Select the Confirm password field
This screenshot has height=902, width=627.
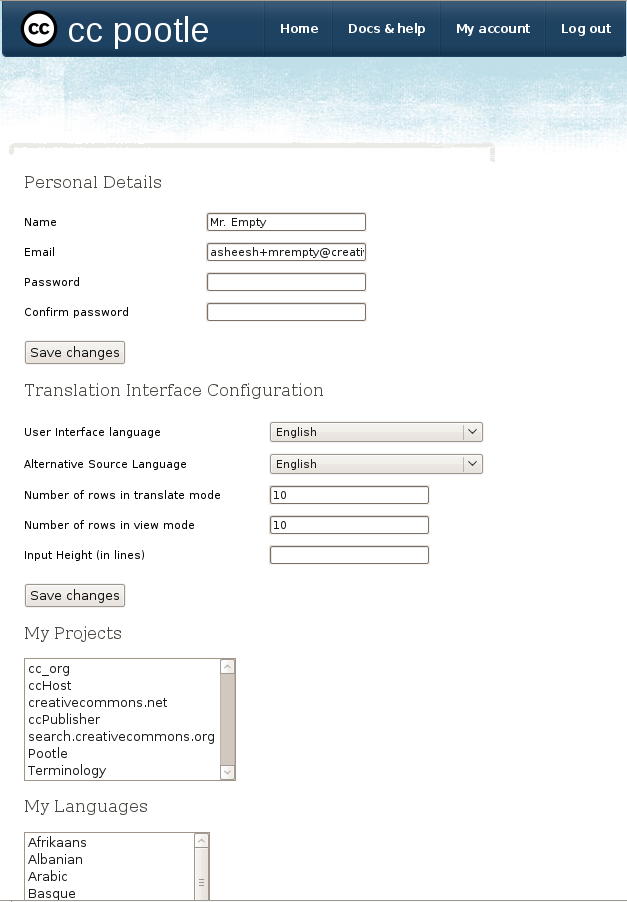pyautogui.click(x=286, y=312)
